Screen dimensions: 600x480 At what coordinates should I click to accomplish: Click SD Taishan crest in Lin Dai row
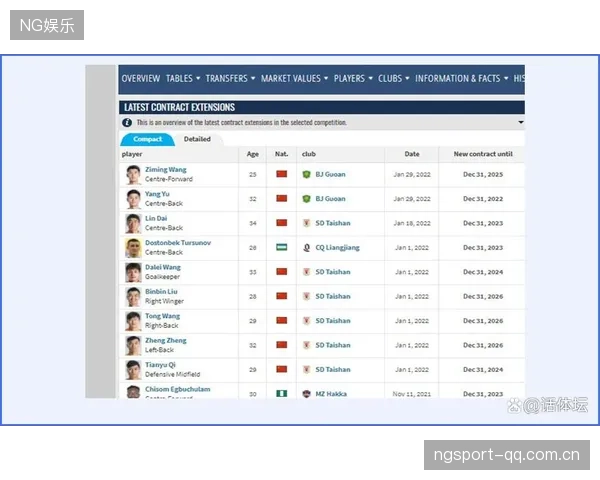(306, 223)
